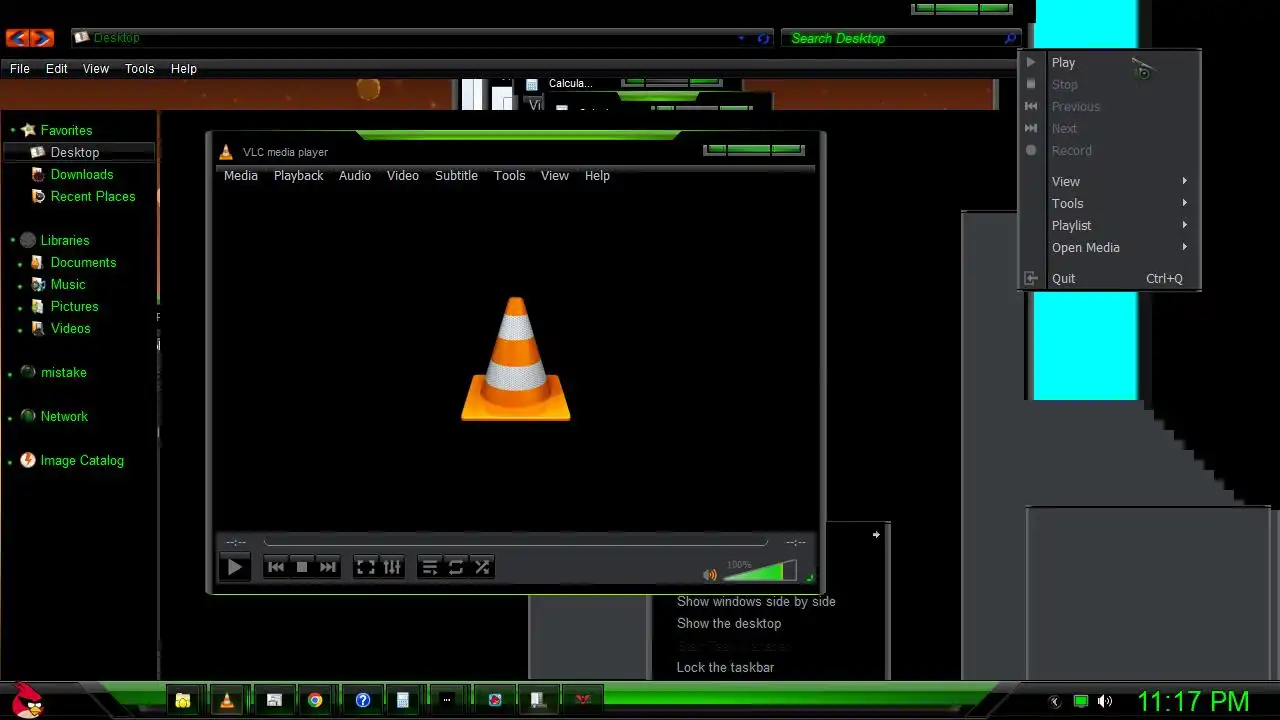Open the Videos library
The height and width of the screenshot is (720, 1280).
(x=71, y=328)
